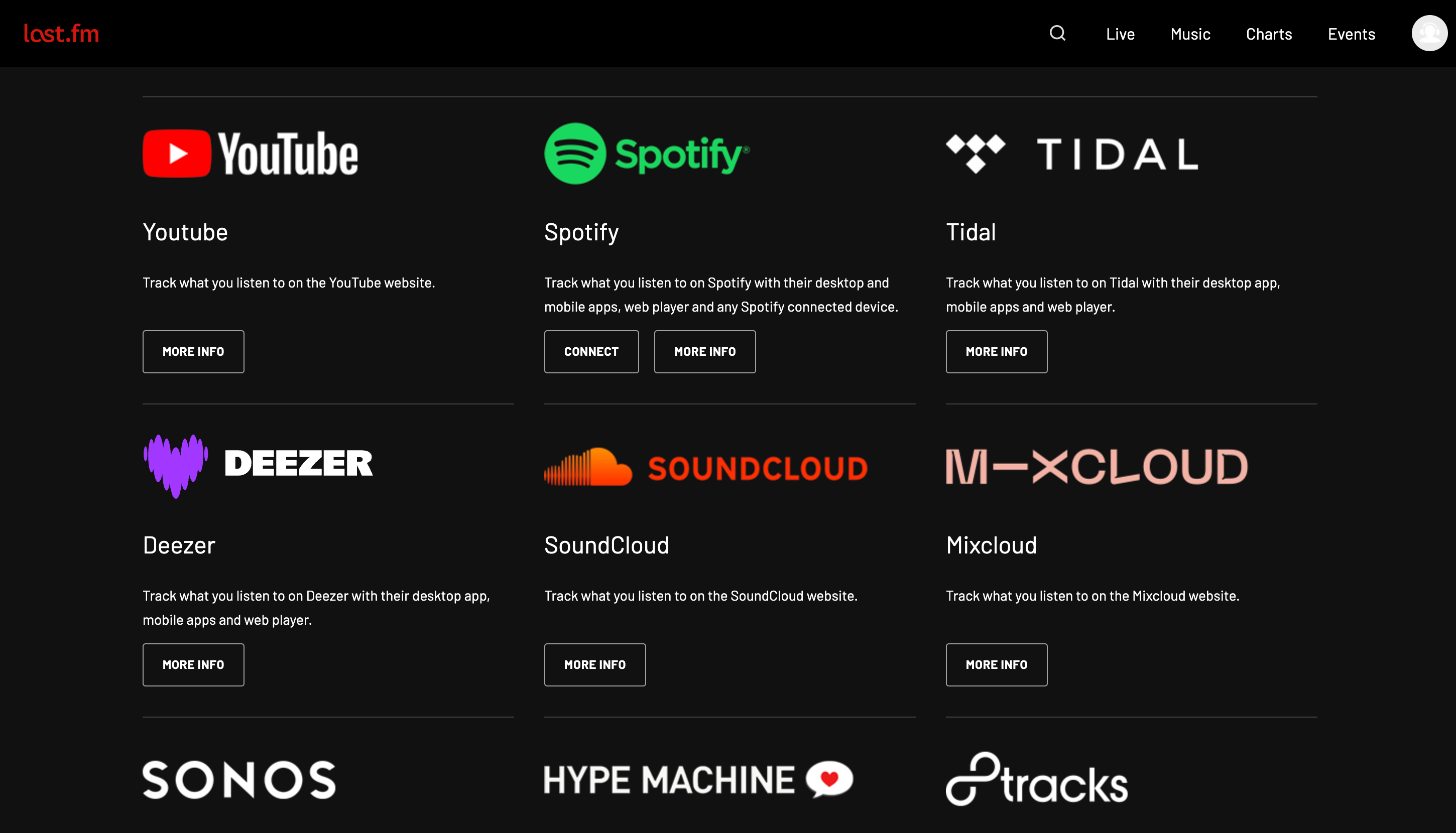Click the Events navigation menu item
The width and height of the screenshot is (1456, 833).
(x=1351, y=33)
